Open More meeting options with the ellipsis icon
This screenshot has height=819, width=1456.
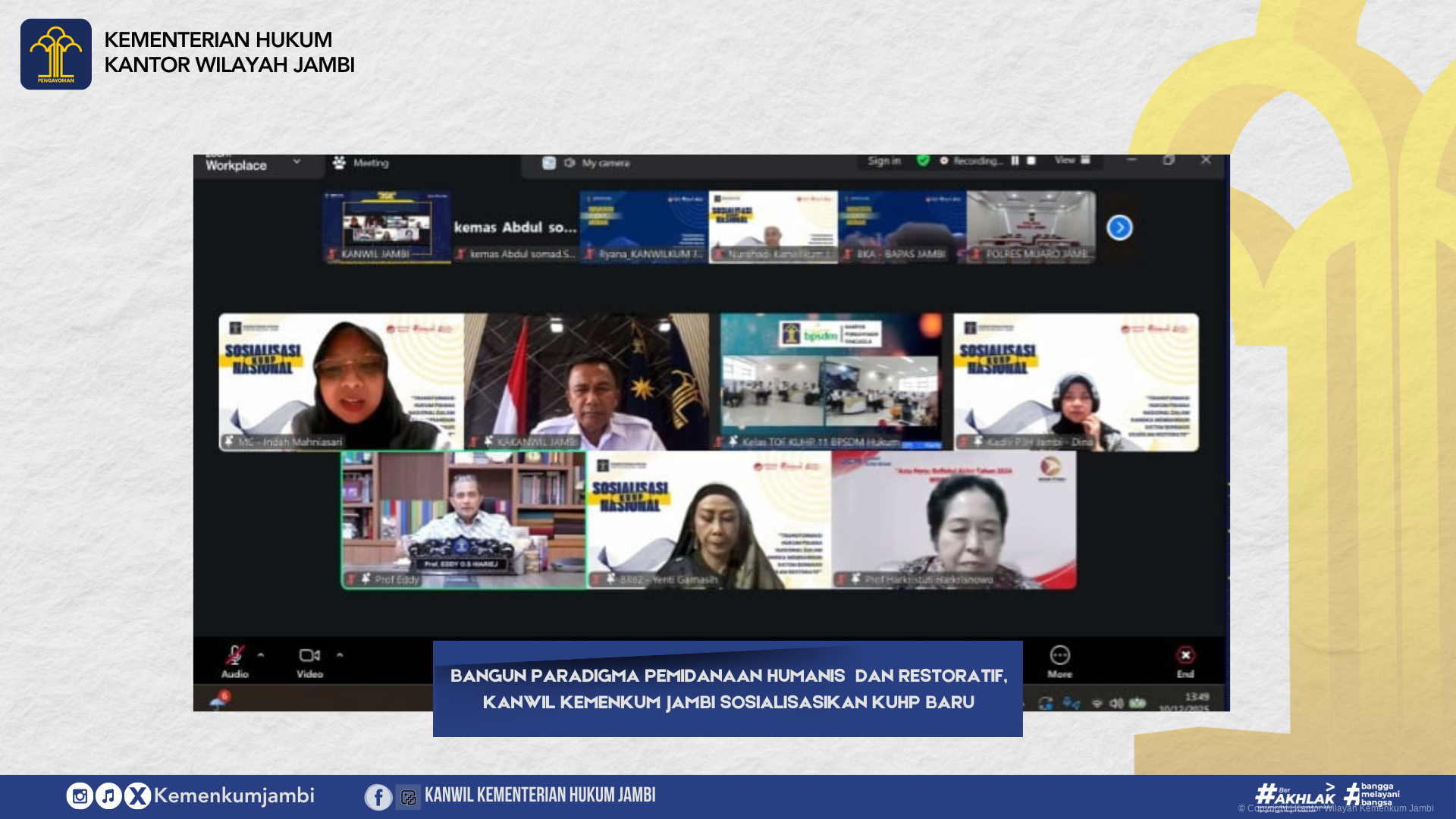pos(1059,654)
